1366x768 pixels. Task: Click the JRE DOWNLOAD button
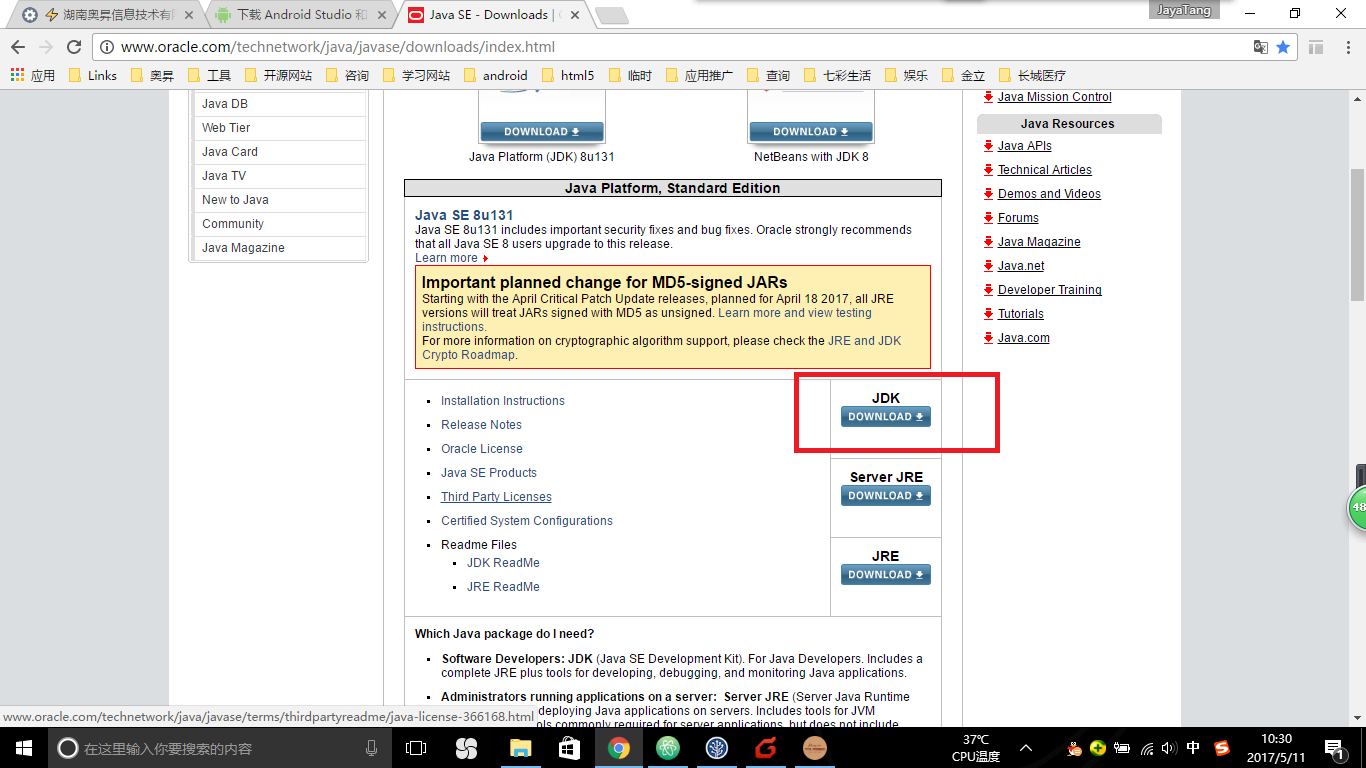tap(886, 575)
